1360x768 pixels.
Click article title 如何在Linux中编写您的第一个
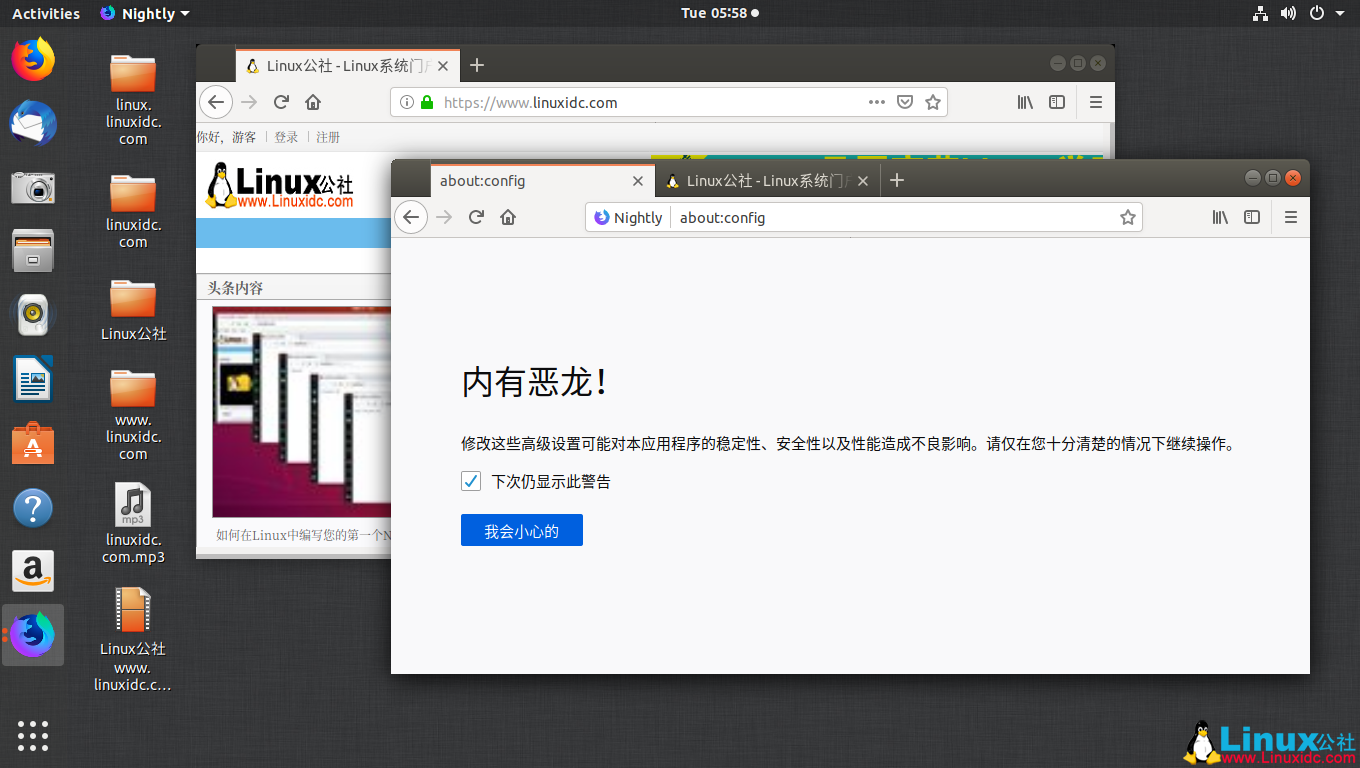304,535
